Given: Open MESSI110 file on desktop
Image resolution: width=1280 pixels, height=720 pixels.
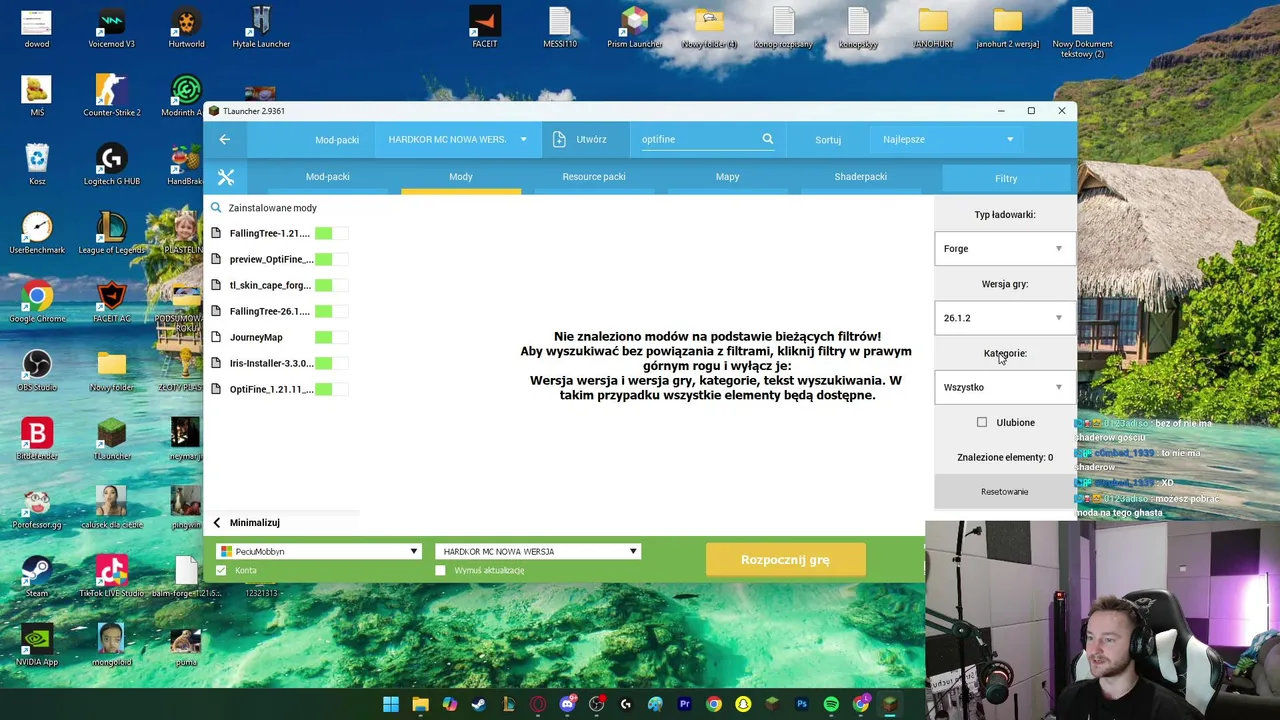Looking at the screenshot, I should pos(560,28).
